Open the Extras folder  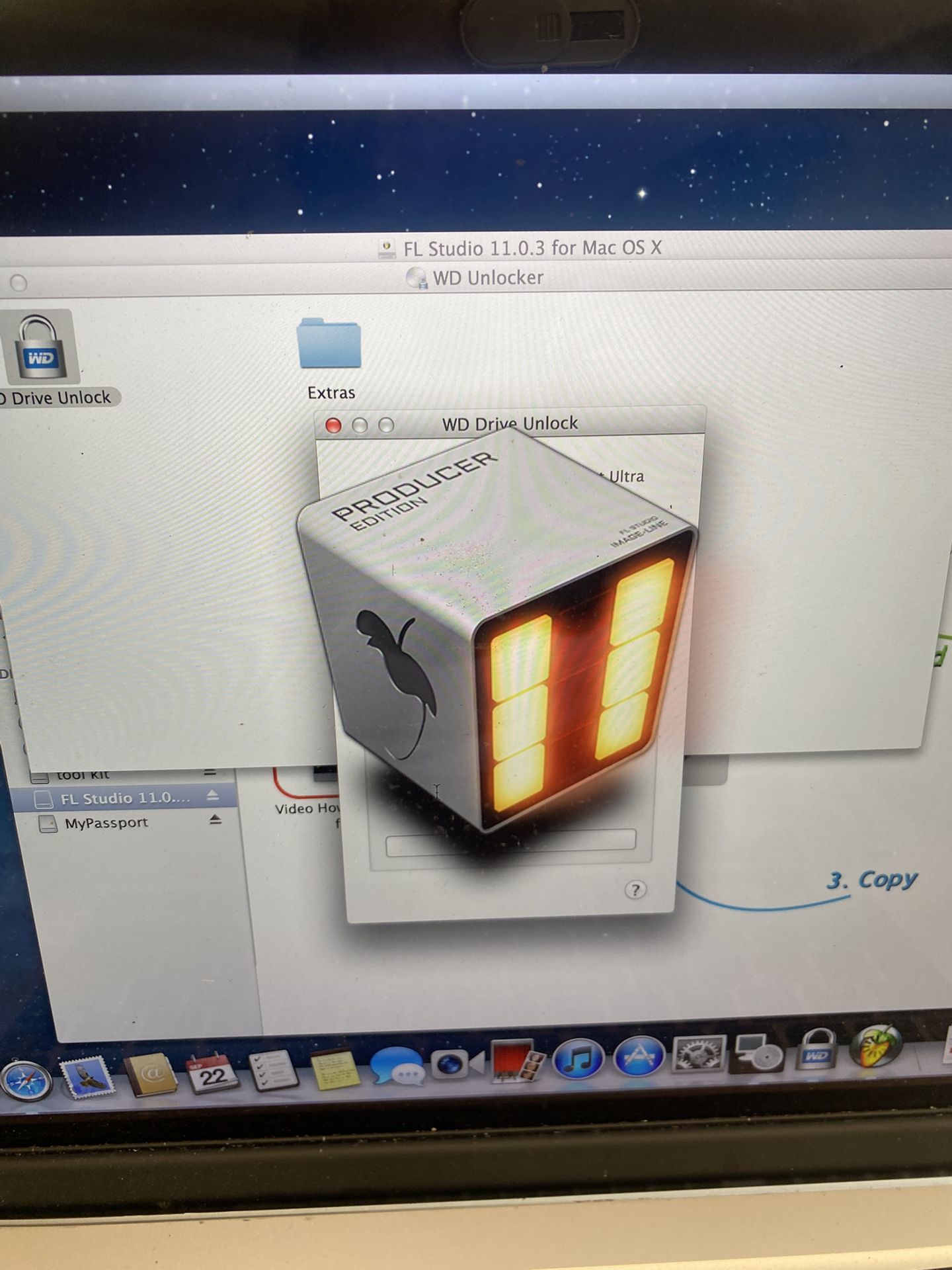tap(329, 343)
